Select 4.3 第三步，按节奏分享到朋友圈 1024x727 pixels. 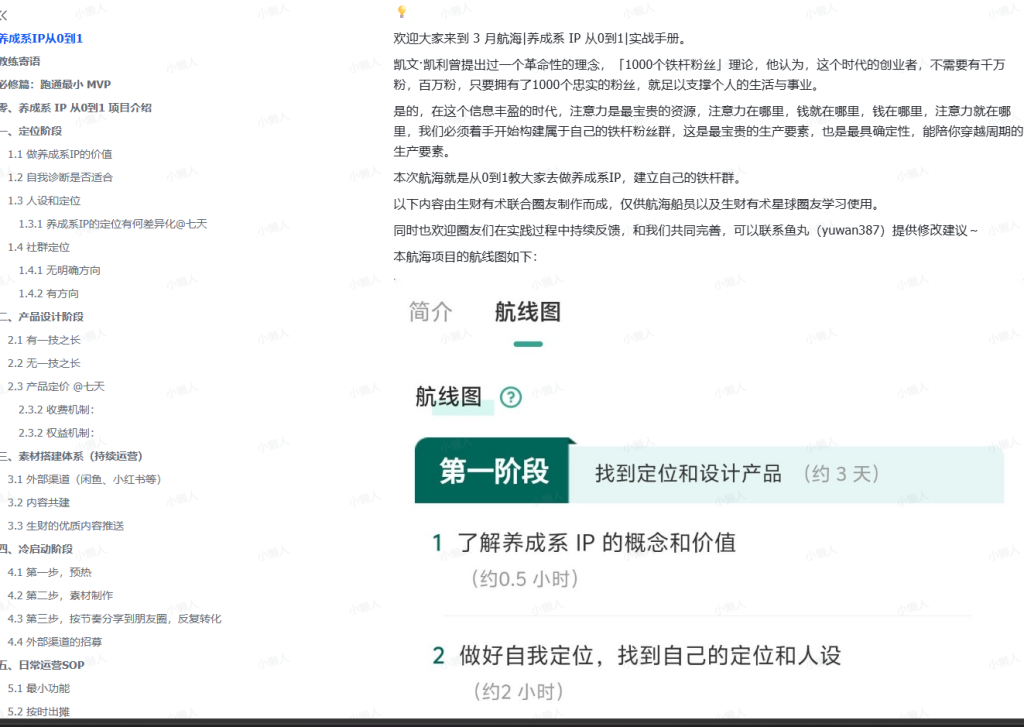114,619
